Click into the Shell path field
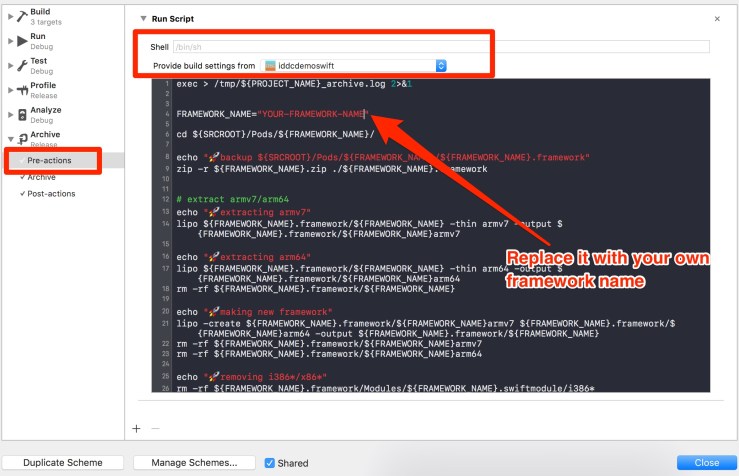Viewport: 739px width, 476px height. (440, 46)
